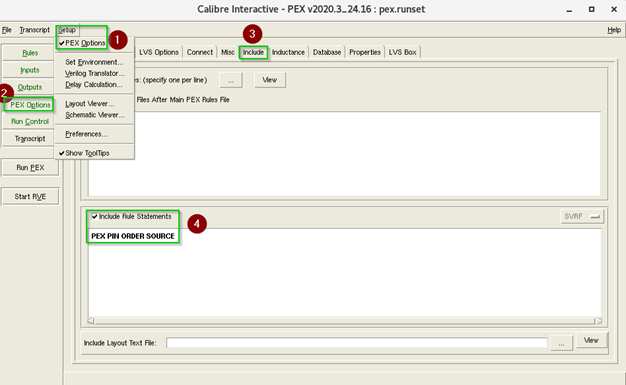
Task: Click the Setup menu
Action: (x=67, y=30)
